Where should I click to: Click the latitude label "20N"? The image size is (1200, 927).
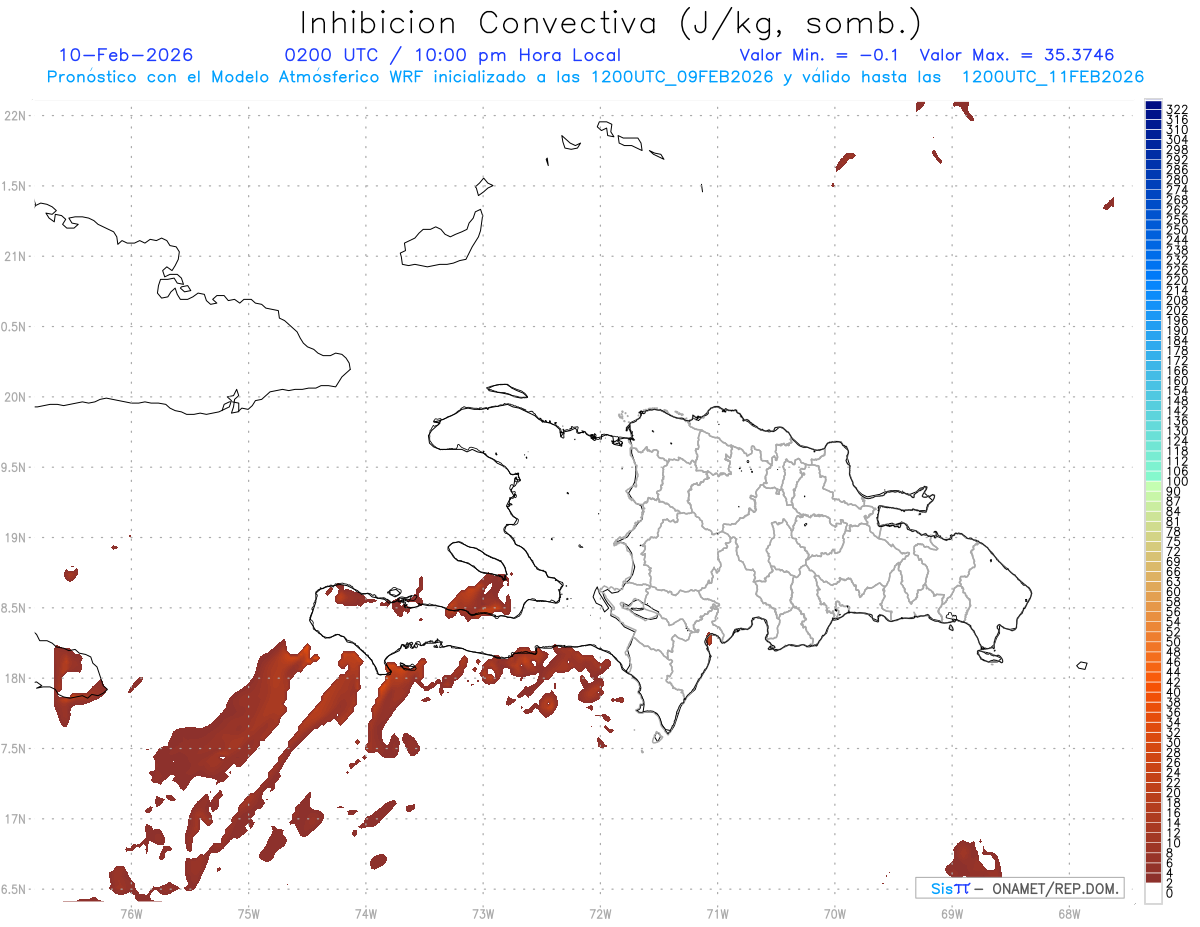15,397
